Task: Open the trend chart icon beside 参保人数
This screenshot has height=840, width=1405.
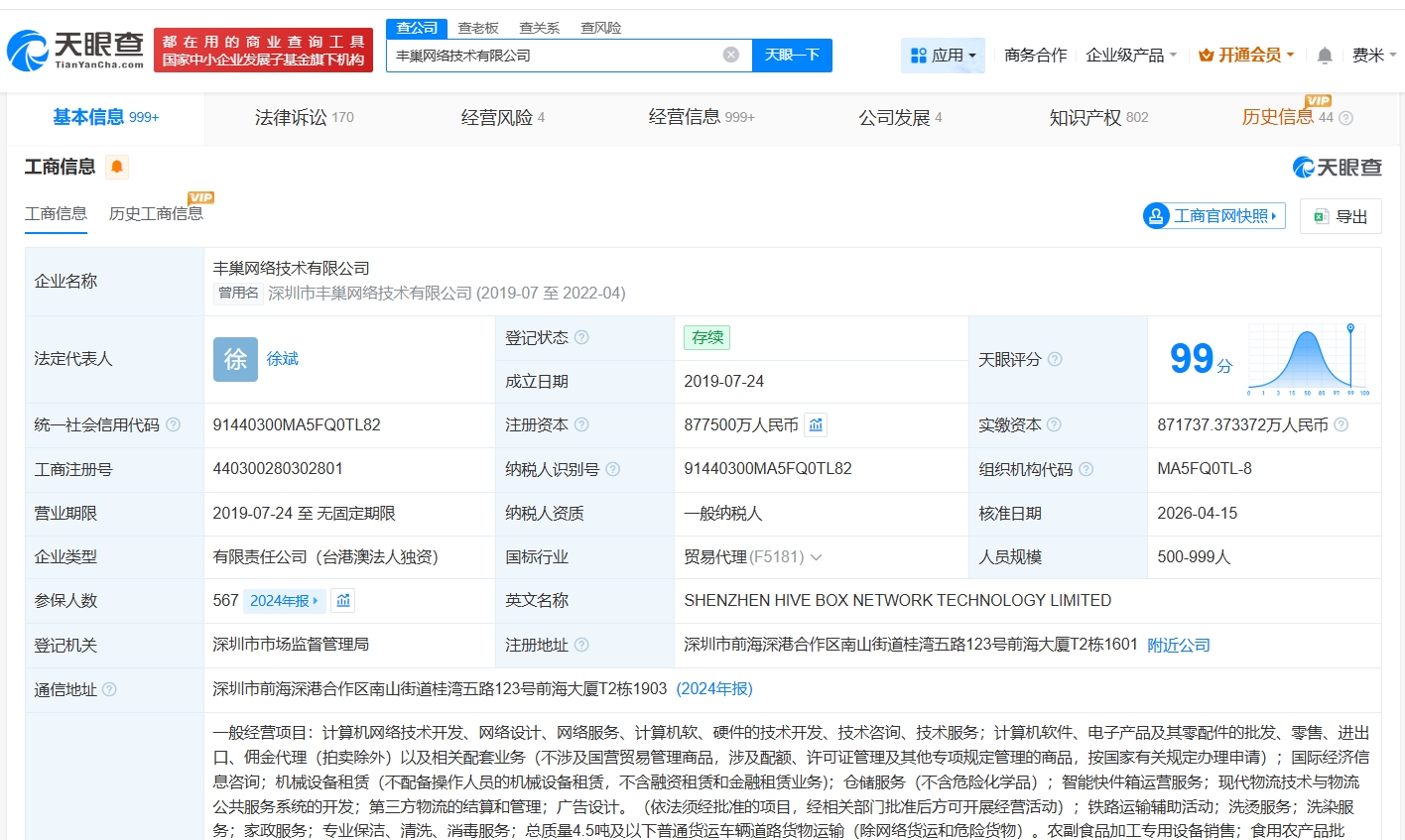Action: pos(343,601)
